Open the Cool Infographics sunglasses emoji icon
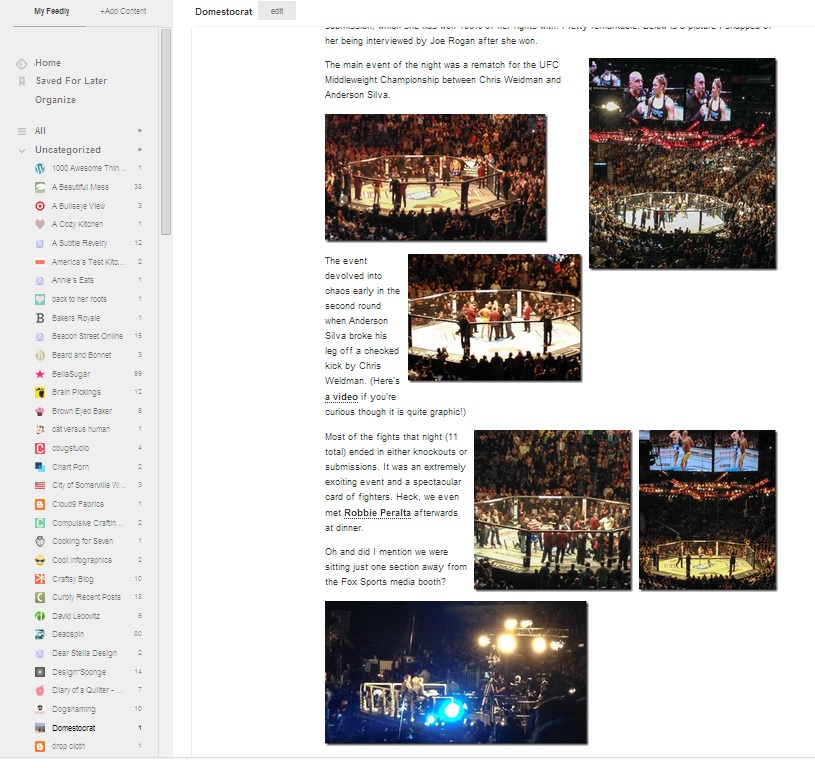 39,560
